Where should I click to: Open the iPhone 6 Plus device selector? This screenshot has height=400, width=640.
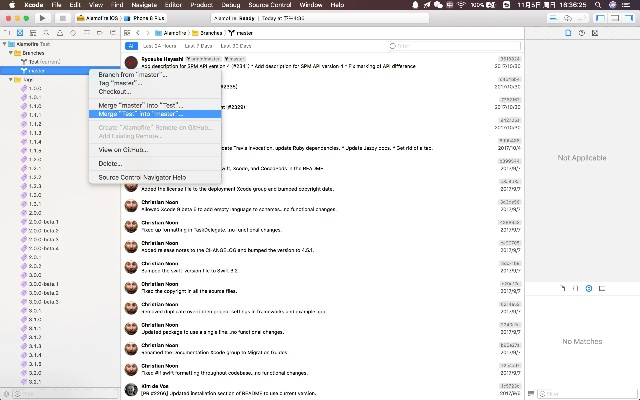[146, 18]
